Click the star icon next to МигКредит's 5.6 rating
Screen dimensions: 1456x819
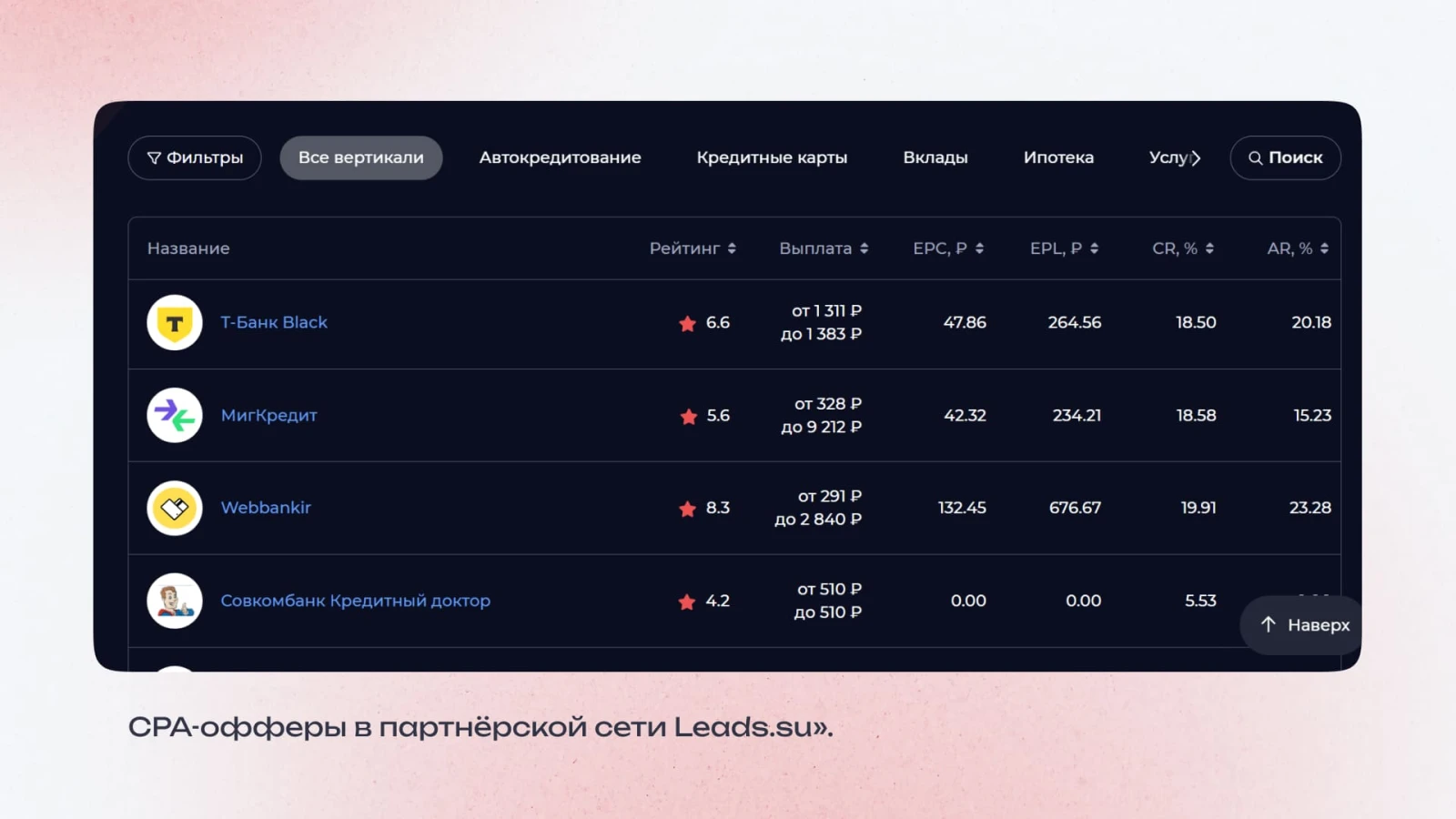click(x=688, y=416)
